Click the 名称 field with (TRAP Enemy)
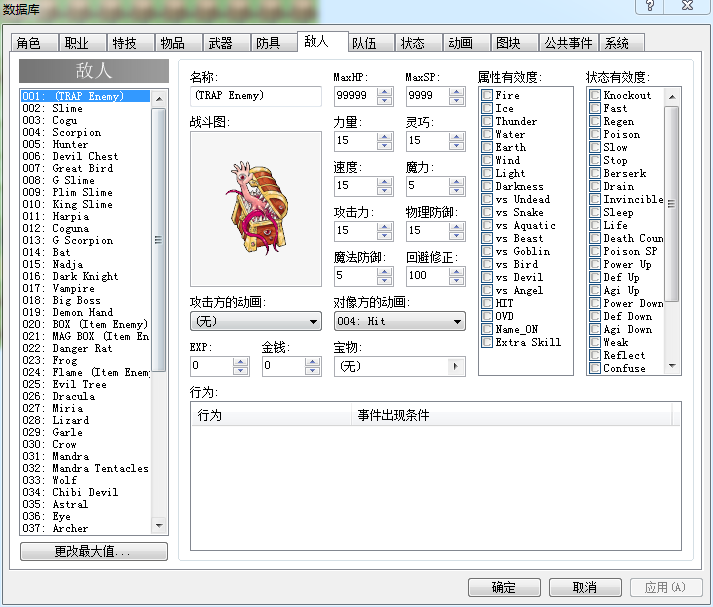 (x=256, y=95)
